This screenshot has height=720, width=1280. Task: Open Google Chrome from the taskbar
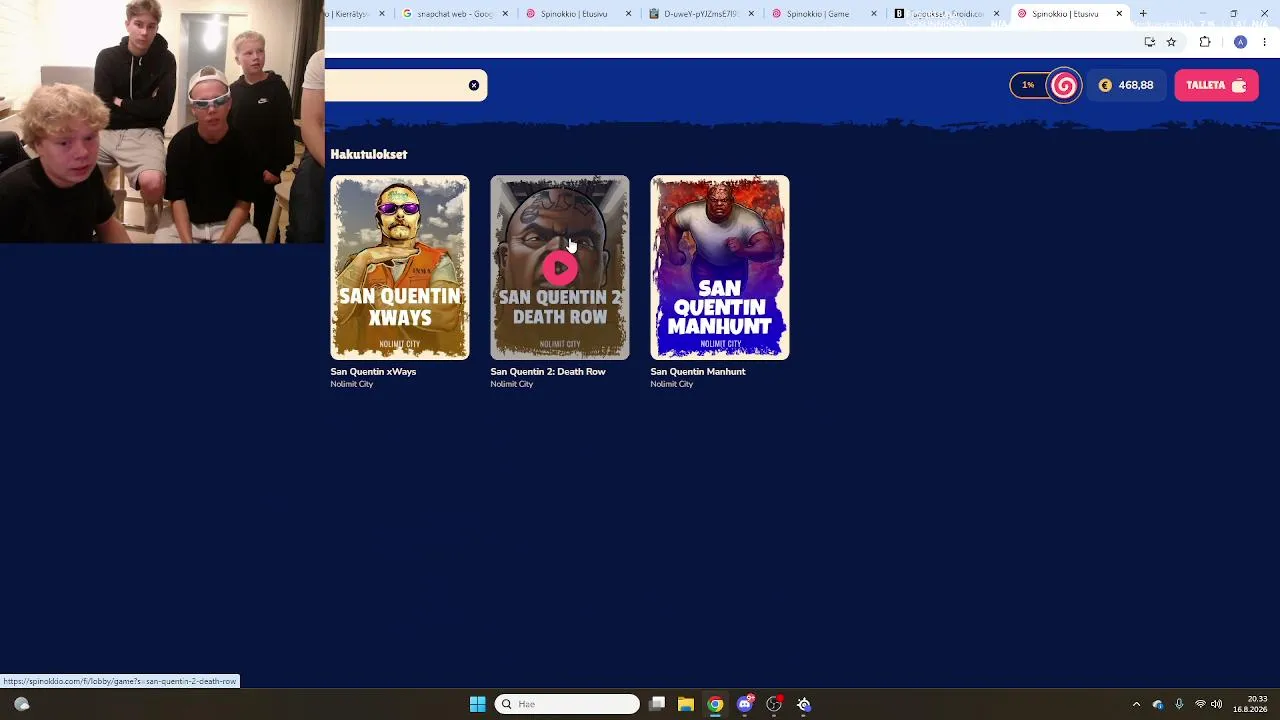click(715, 704)
